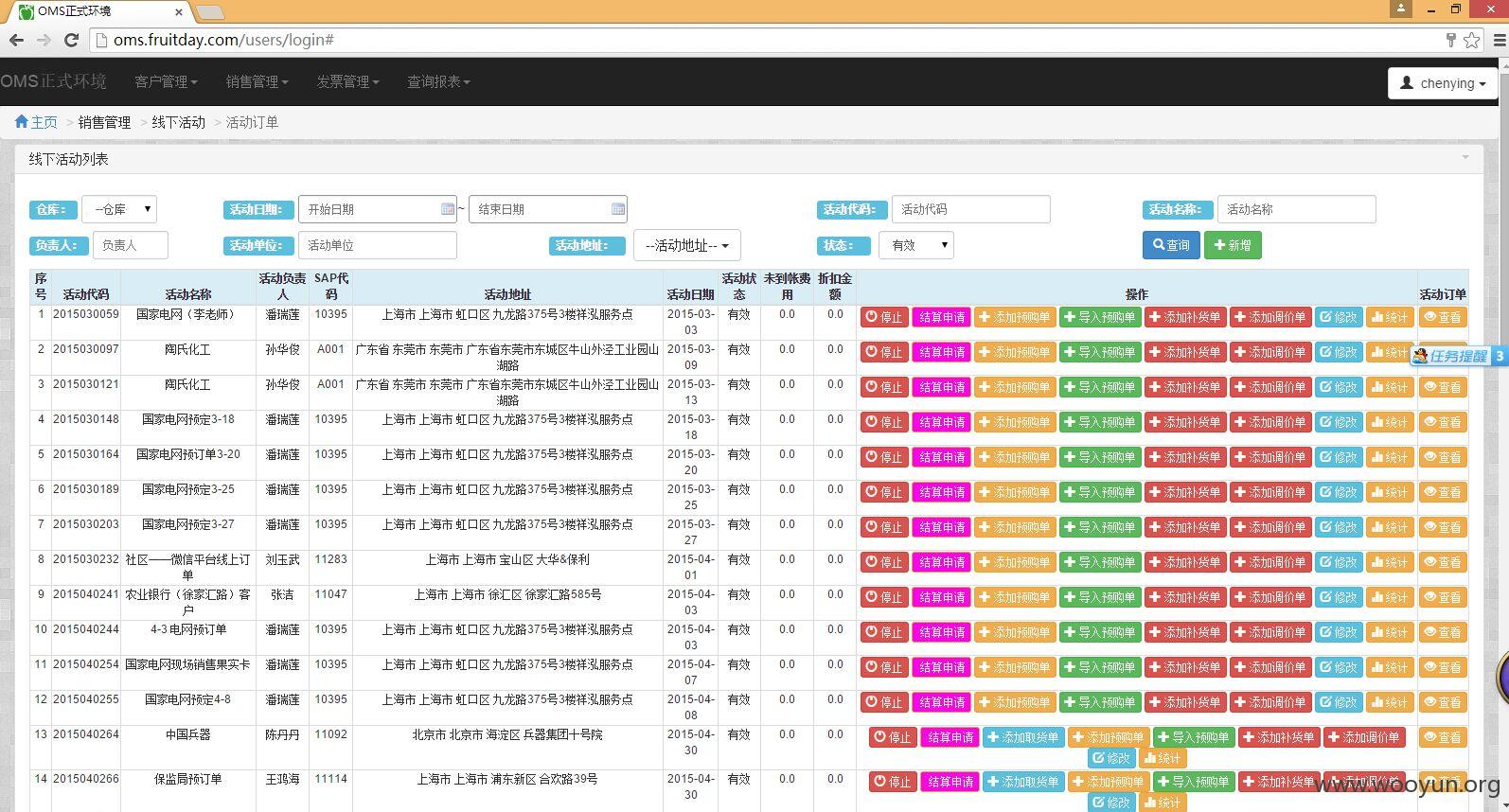Open the 仓库 warehouse dropdown
This screenshot has height=812, width=1509.
(x=119, y=209)
